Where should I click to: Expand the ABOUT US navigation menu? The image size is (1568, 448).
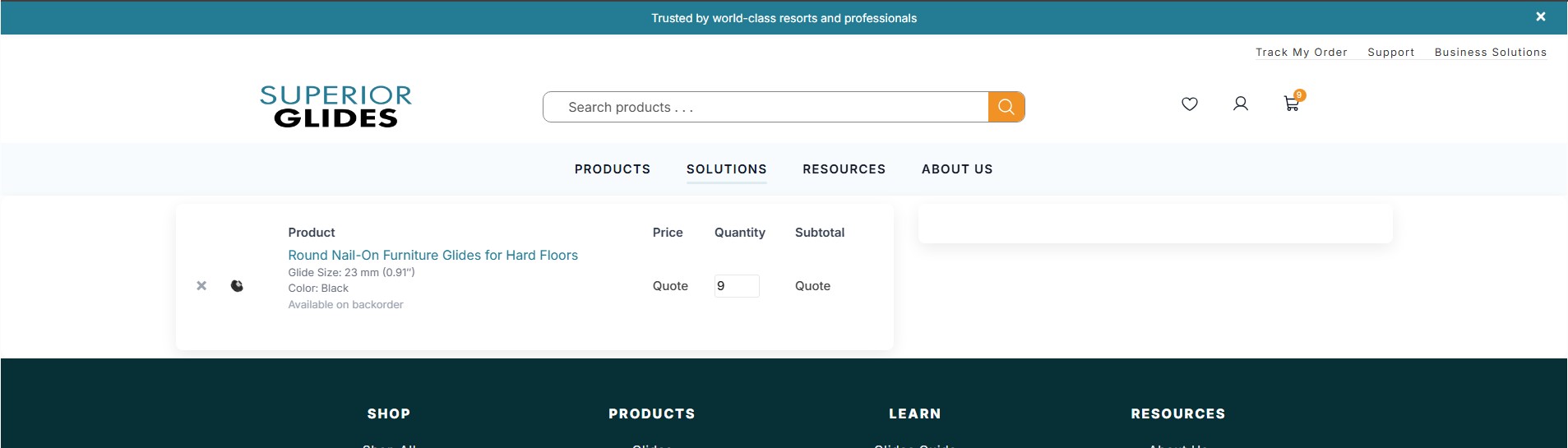click(956, 169)
